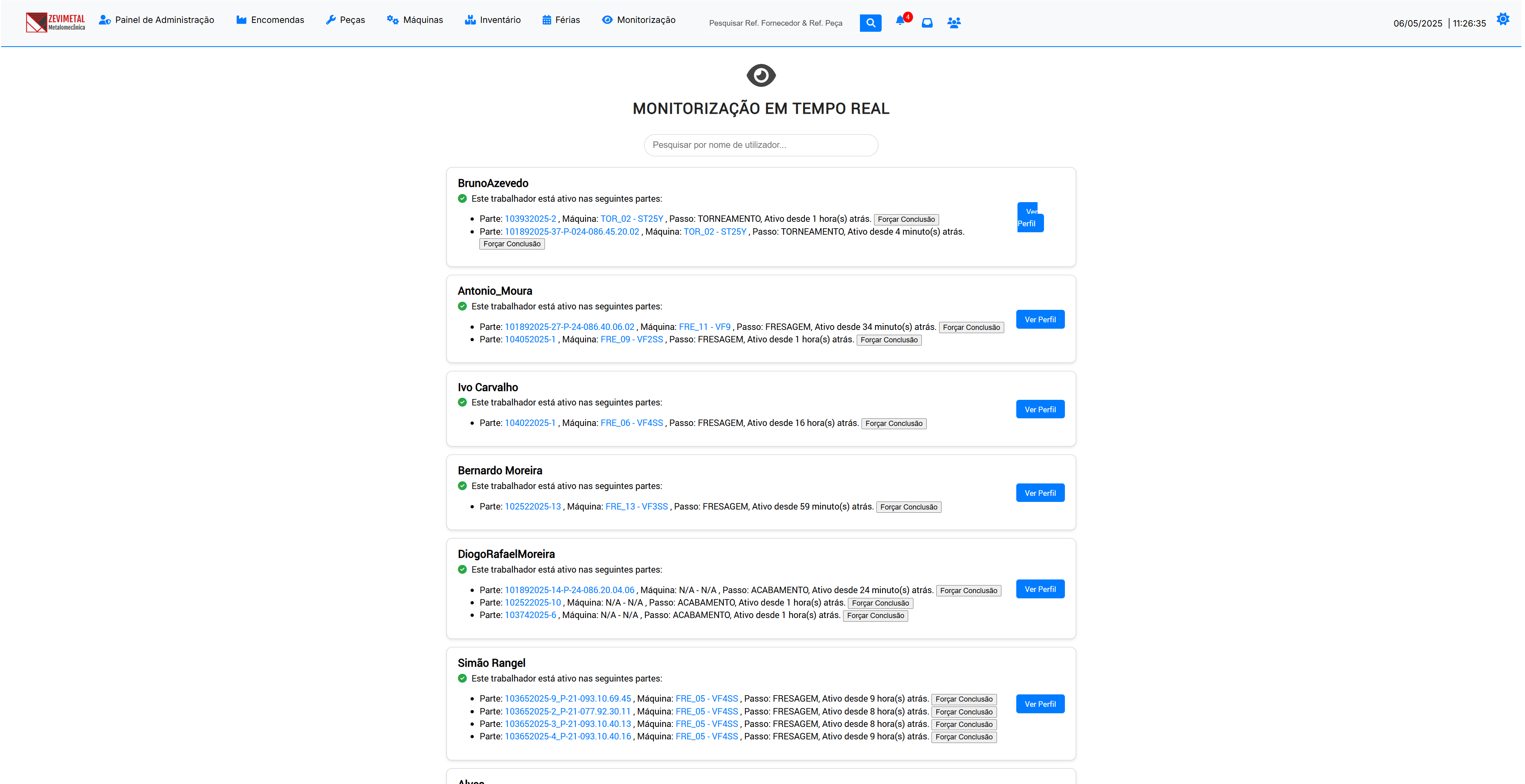Force conclusion of part 103652025-4_P-21-093.10.40.16
Screen dimensions: 1525x784
click(964, 737)
